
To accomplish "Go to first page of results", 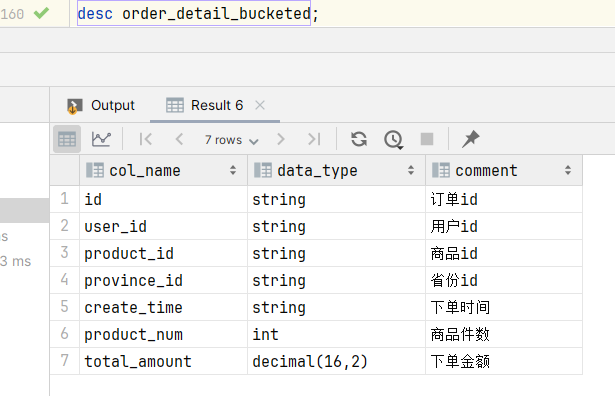I will click(x=146, y=139).
